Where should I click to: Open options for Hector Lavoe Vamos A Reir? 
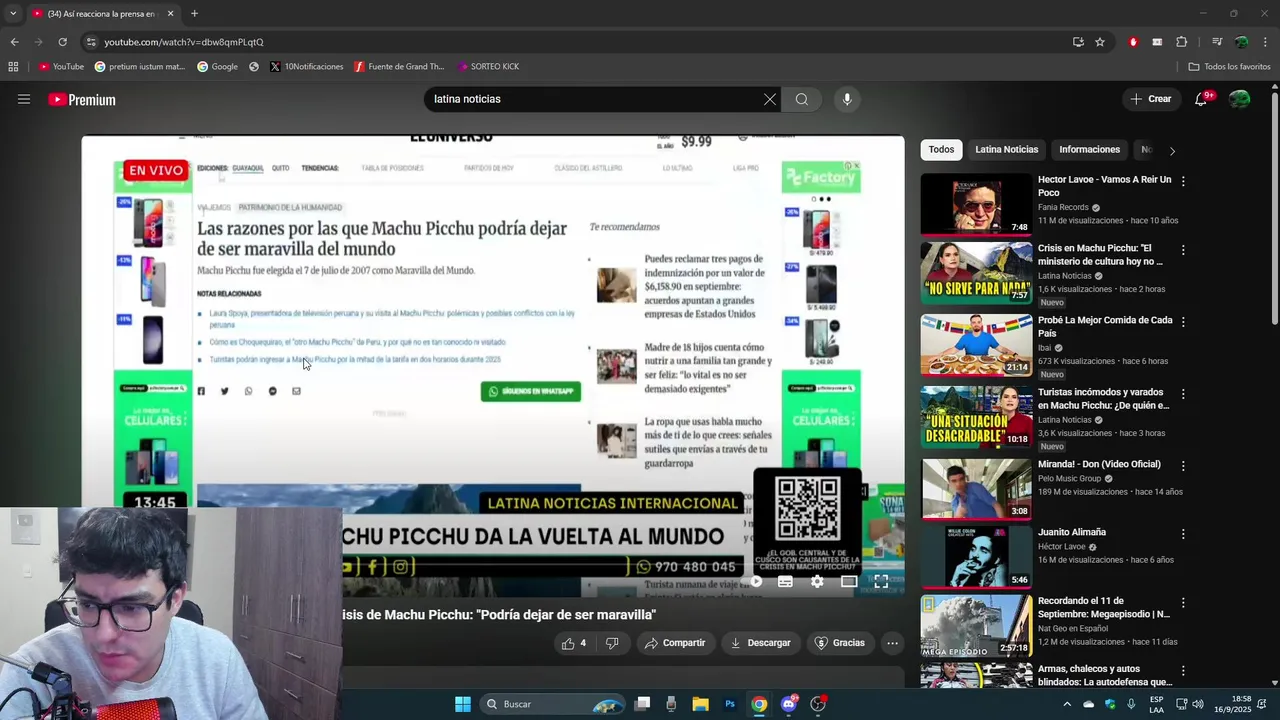tap(1183, 181)
